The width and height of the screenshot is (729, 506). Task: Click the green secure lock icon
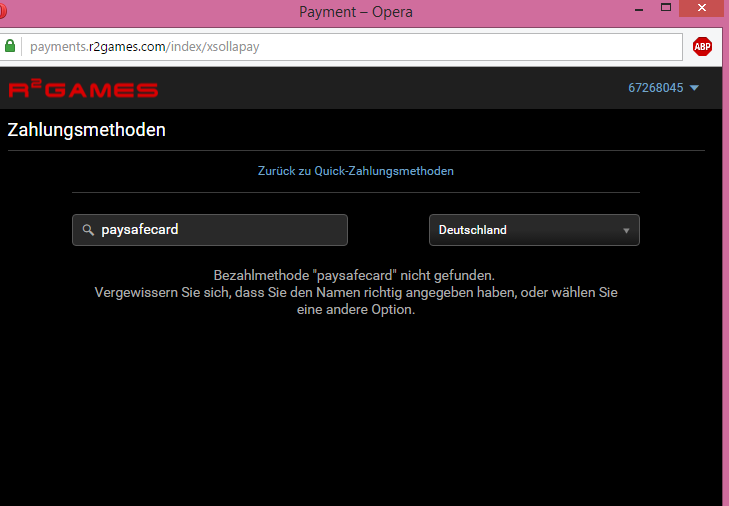click(x=10, y=46)
